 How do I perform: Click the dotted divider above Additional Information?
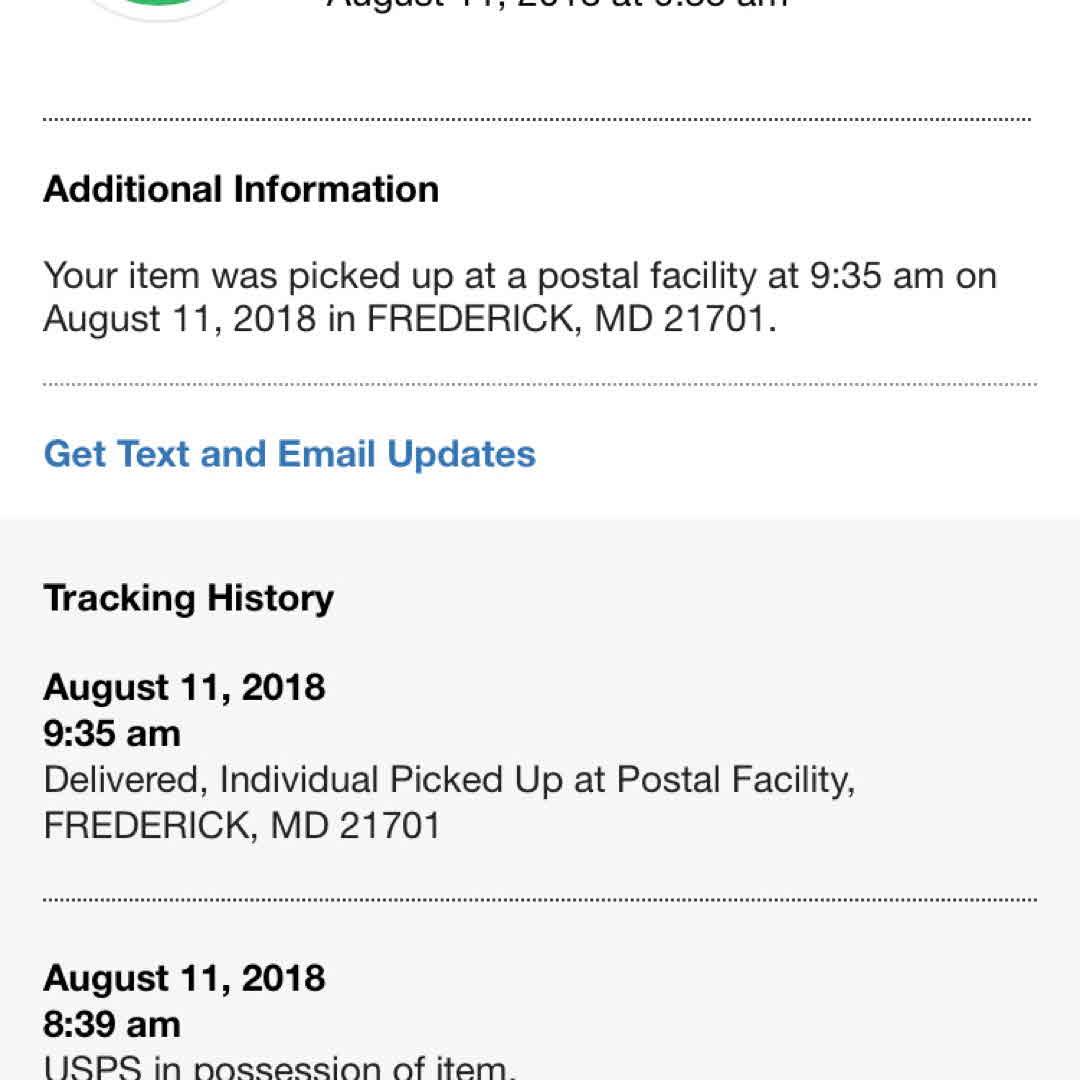537,120
